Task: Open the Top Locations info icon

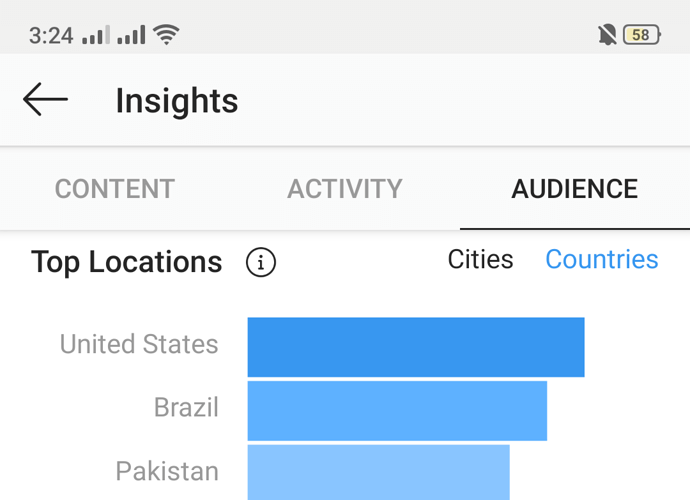Action: [261, 263]
